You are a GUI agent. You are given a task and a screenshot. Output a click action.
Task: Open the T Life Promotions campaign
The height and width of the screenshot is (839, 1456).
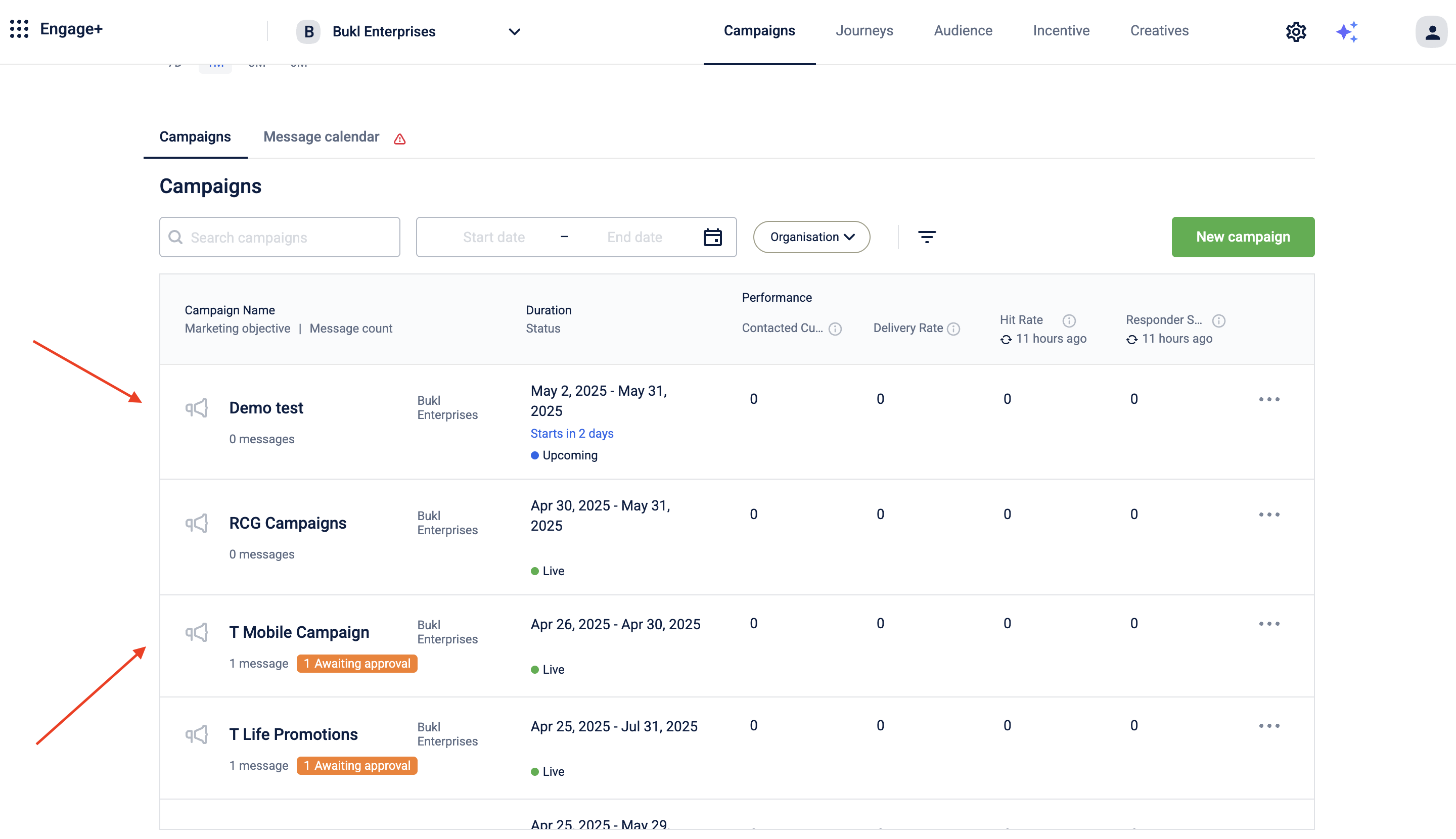click(x=293, y=734)
